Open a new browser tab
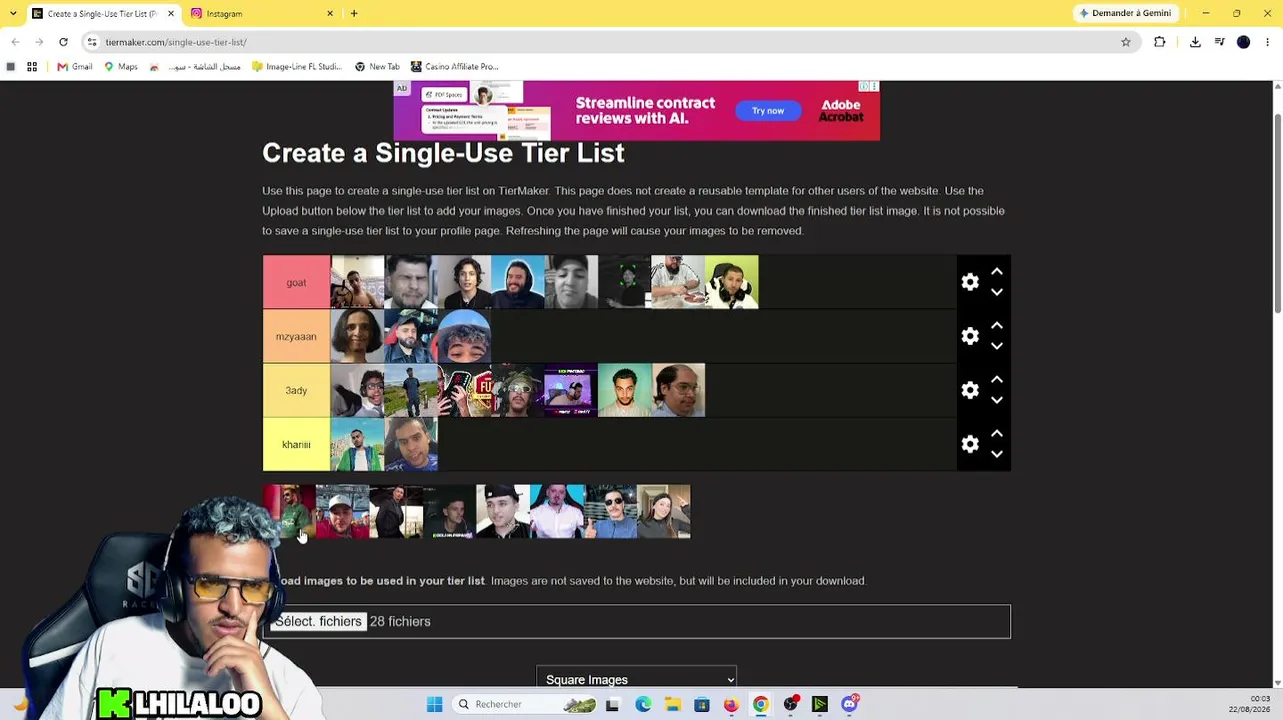1283x720 pixels. [x=354, y=14]
